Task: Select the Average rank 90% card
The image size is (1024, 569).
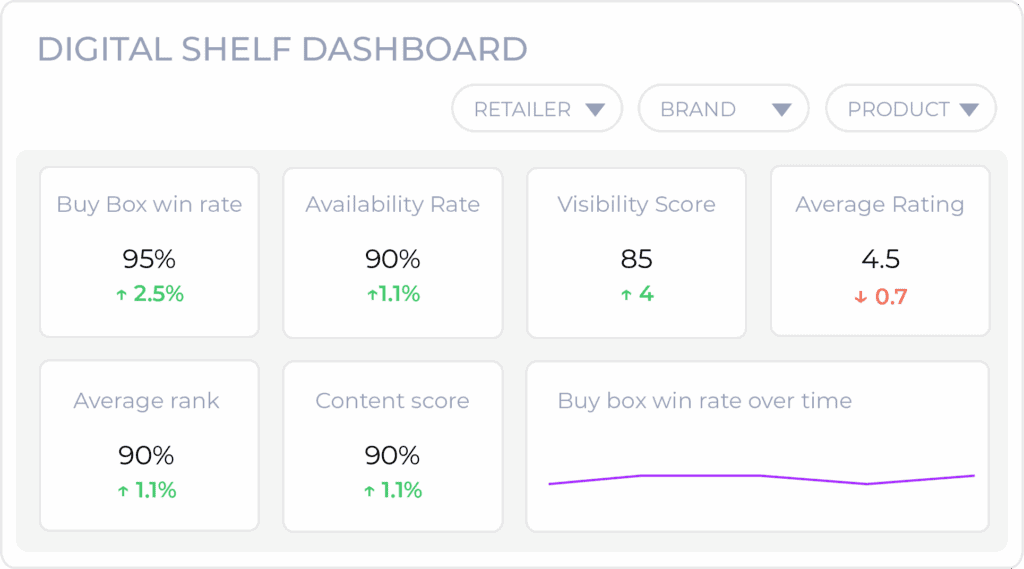Action: (150, 446)
